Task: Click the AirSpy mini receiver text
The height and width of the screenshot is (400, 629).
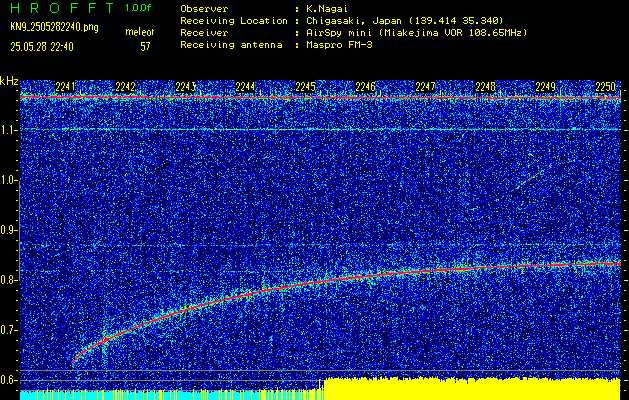Action: [416, 32]
